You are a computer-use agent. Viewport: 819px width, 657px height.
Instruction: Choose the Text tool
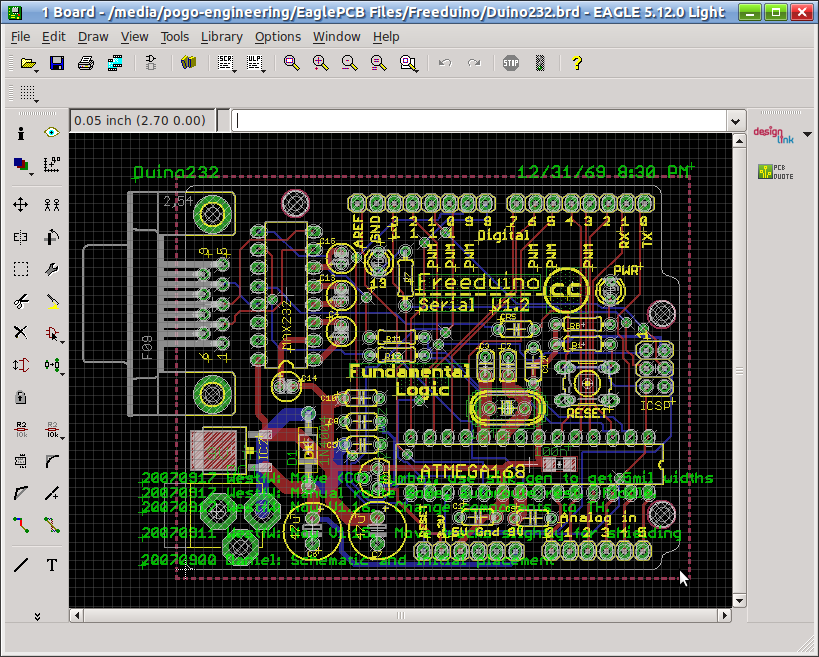pyautogui.click(x=52, y=565)
